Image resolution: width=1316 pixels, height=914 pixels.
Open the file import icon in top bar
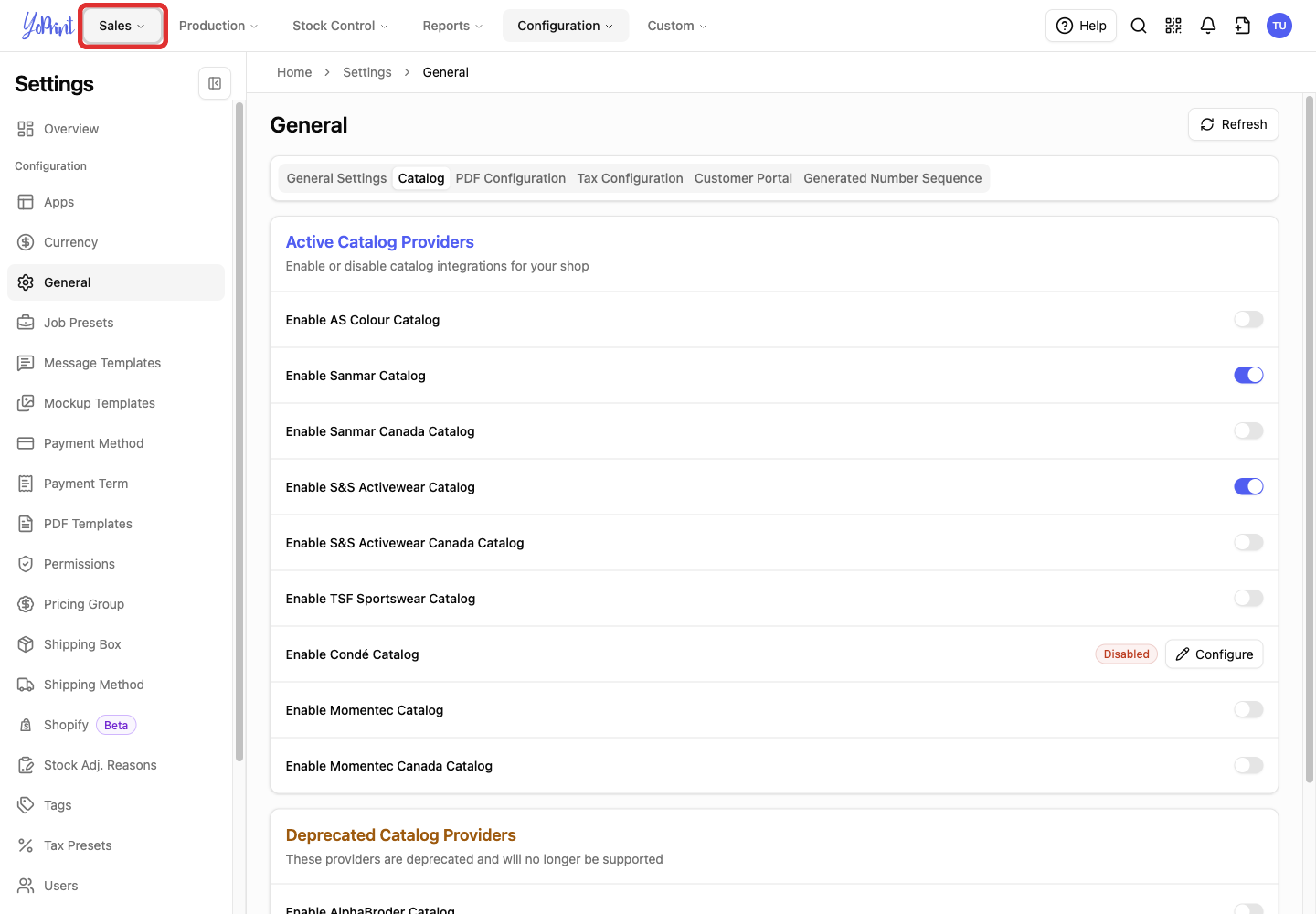point(1243,26)
